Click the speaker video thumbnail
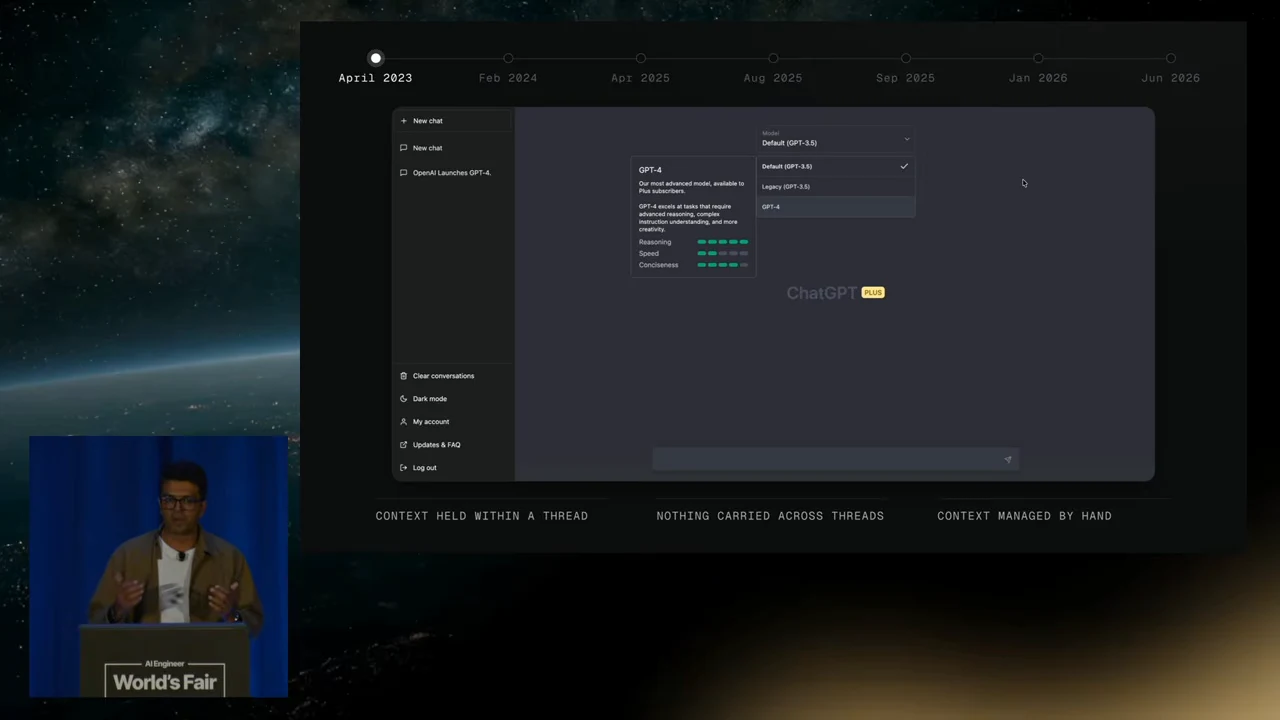1280x720 pixels. point(159,566)
